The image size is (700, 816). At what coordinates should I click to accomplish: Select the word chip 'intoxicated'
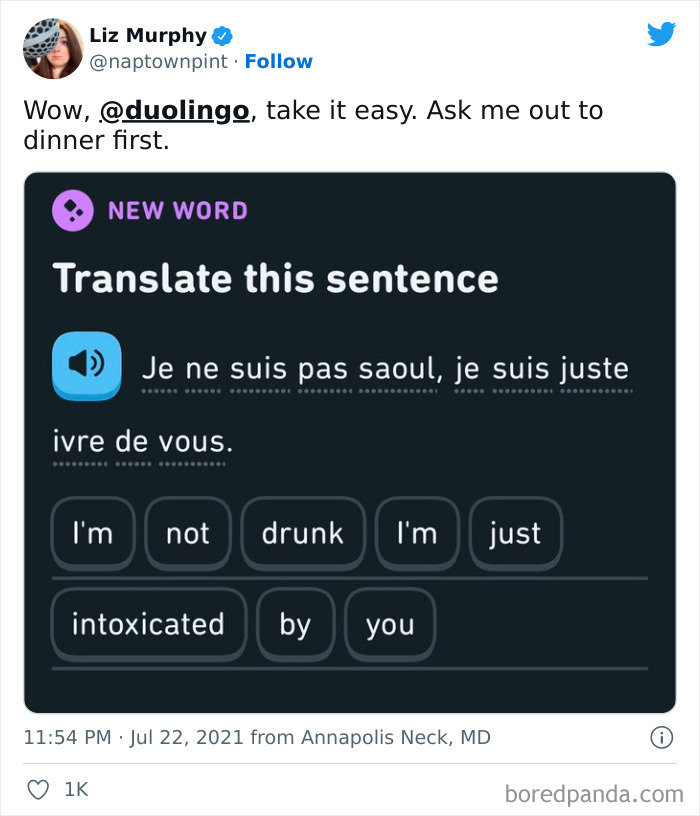147,623
